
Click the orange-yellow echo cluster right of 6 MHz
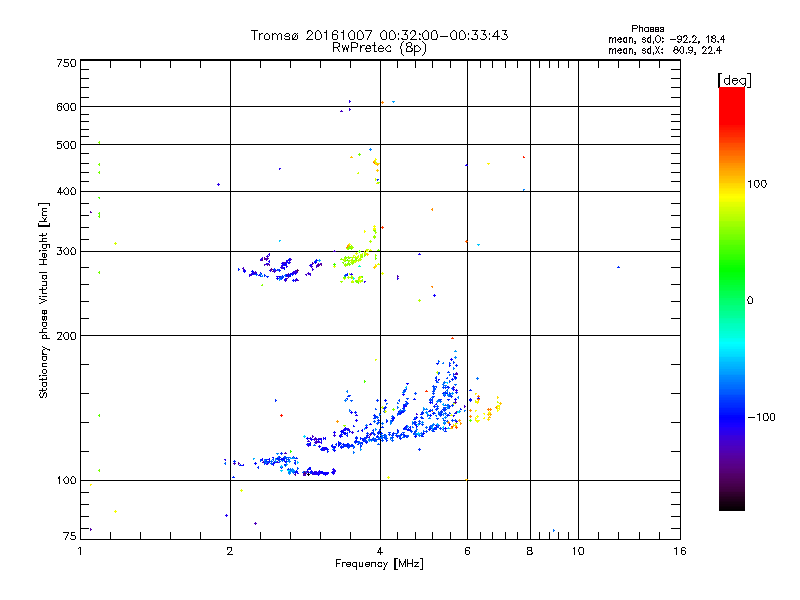coord(485,409)
